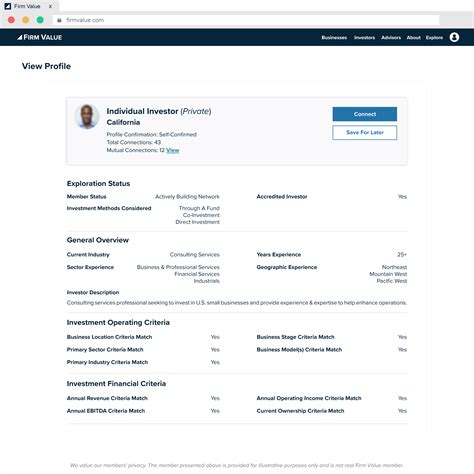Click the Member Status label
Image resolution: width=474 pixels, height=474 pixels.
(x=86, y=197)
